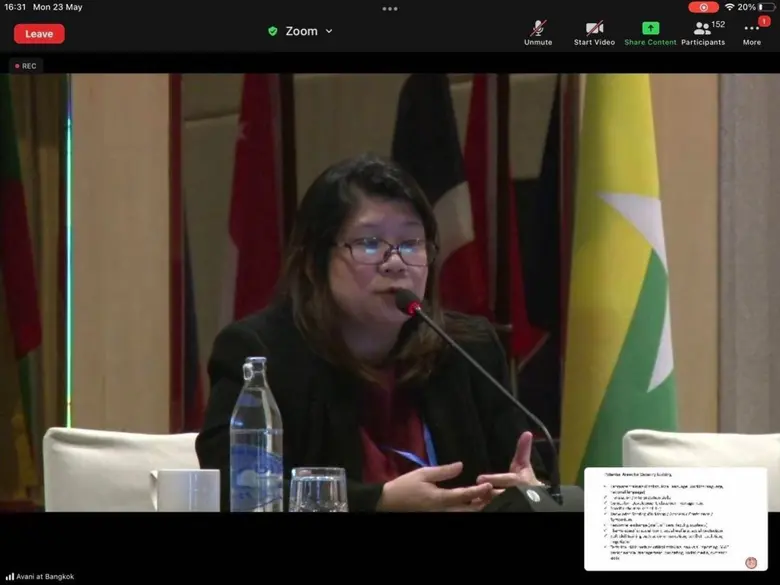Tap the green encryption shield icon
The height and width of the screenshot is (585, 780).
273,31
